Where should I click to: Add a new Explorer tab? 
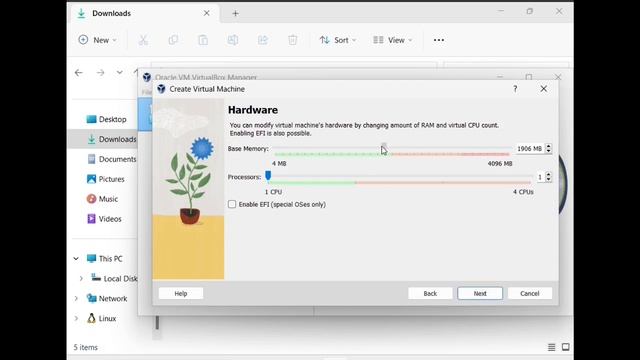coord(235,13)
